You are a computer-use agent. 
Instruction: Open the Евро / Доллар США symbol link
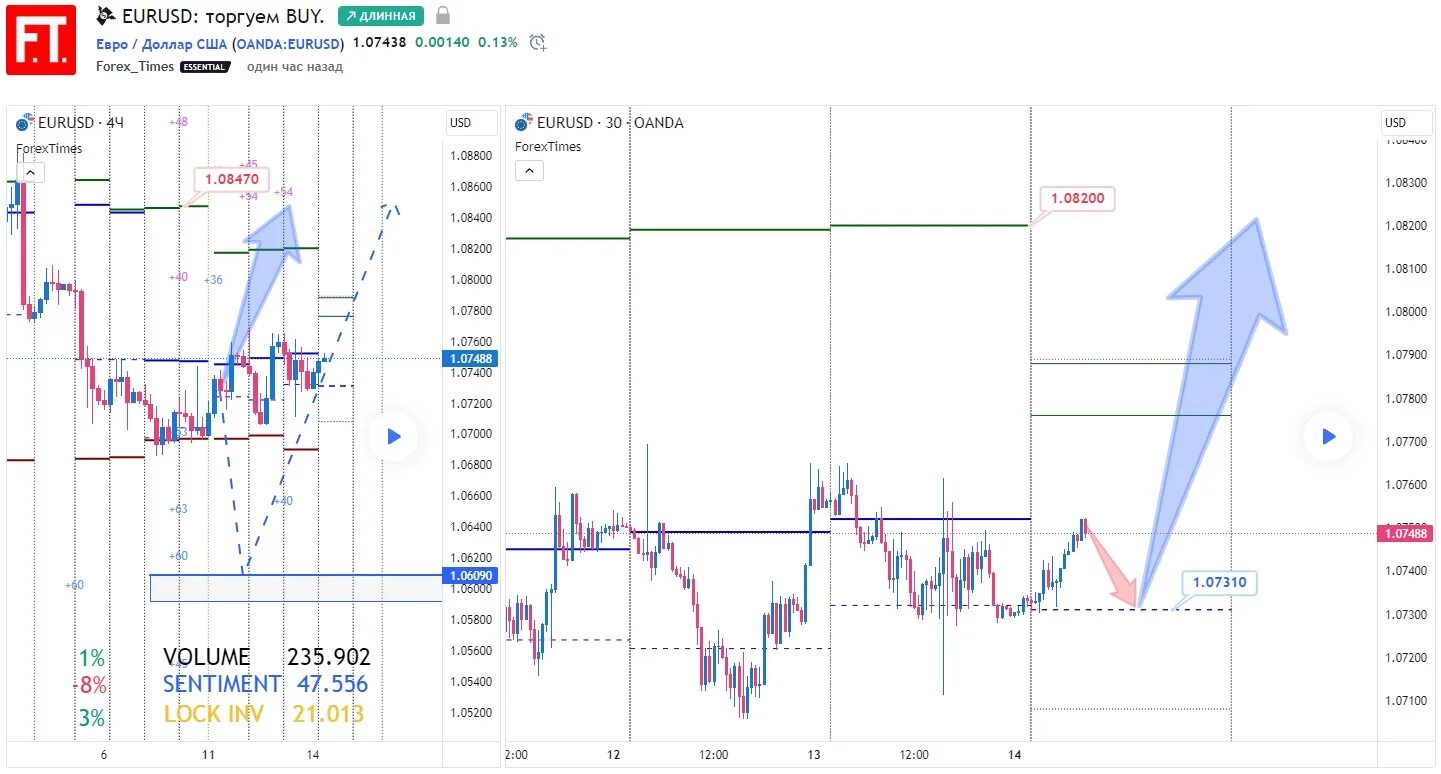(x=162, y=44)
